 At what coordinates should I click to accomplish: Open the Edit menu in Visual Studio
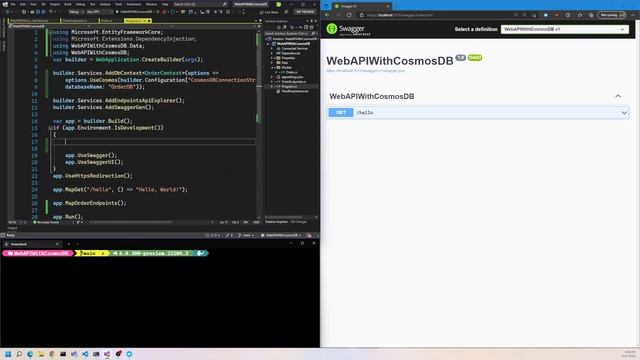[22, 4]
